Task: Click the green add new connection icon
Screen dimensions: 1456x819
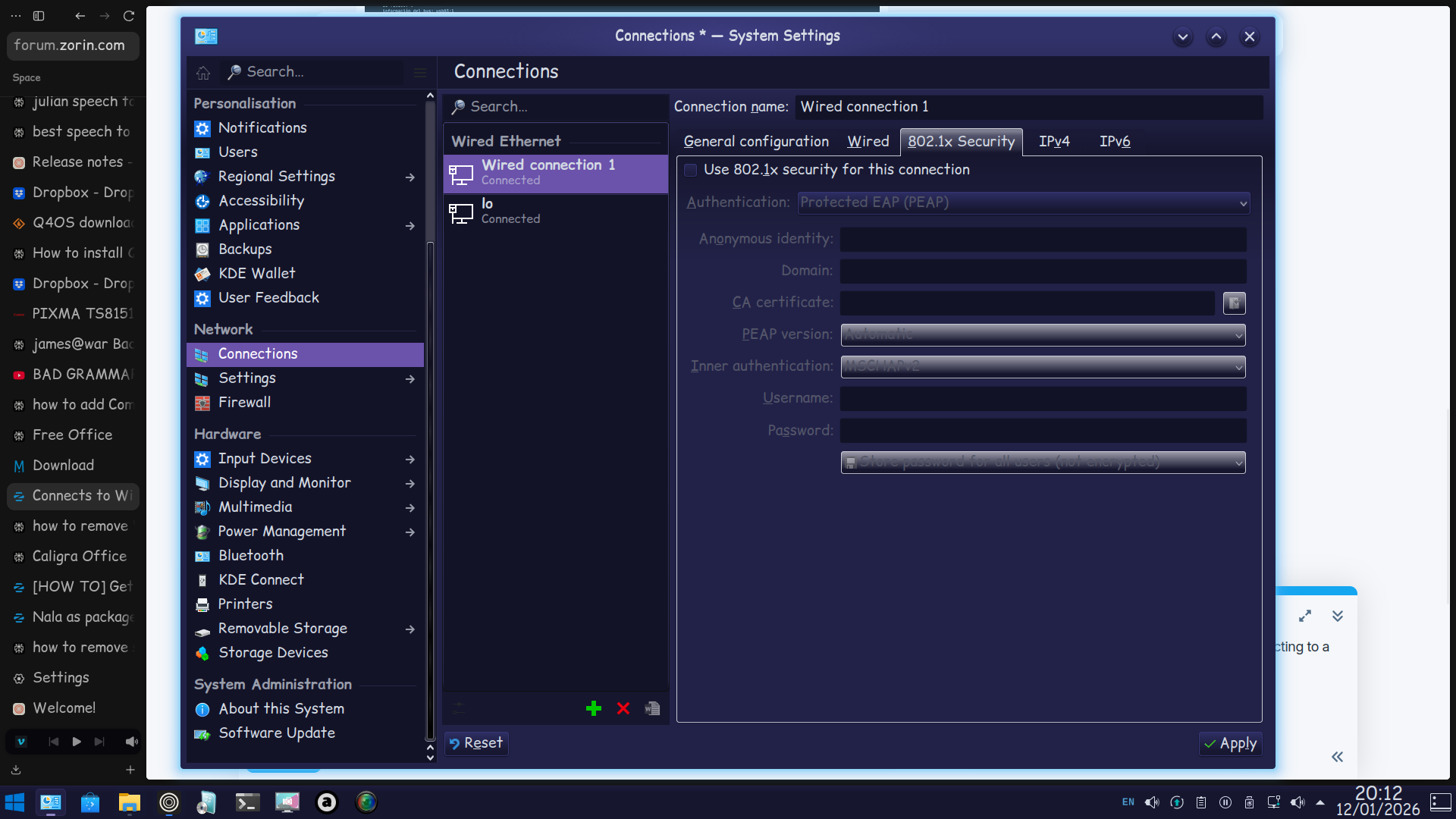Action: point(594,708)
